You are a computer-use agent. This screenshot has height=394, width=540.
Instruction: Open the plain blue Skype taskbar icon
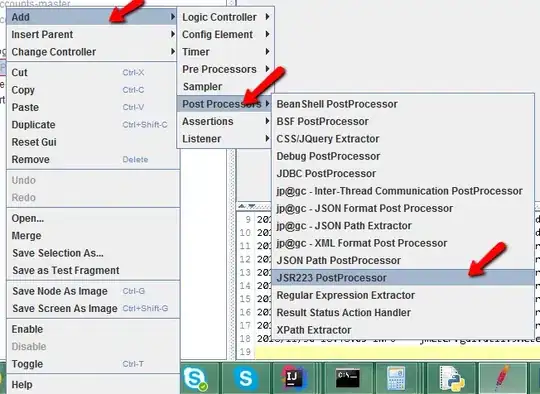tap(246, 378)
